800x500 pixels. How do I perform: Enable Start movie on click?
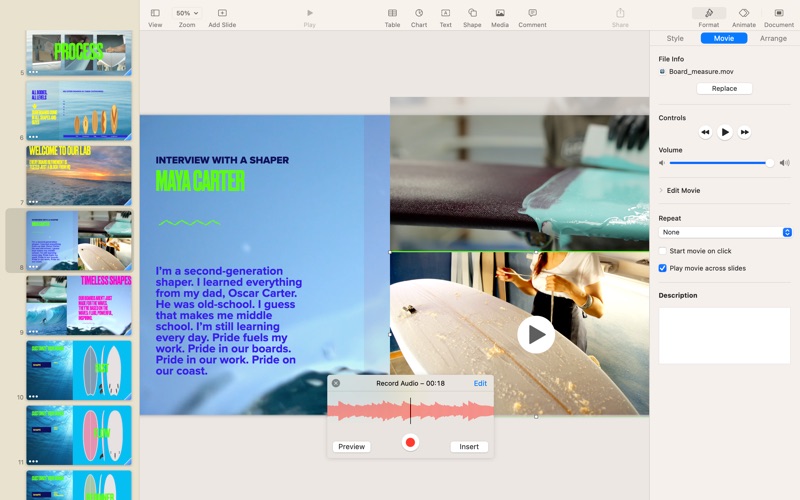[663, 251]
